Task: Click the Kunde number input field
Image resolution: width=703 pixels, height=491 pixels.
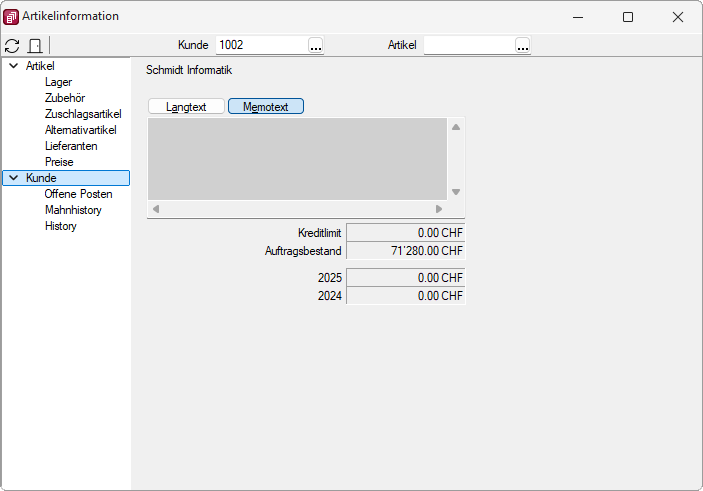Action: point(260,46)
